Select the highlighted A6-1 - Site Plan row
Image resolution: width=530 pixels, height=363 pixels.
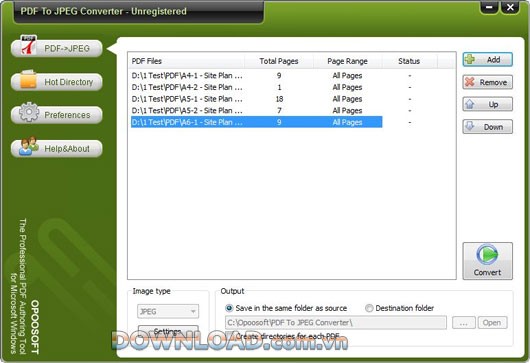tap(257, 122)
